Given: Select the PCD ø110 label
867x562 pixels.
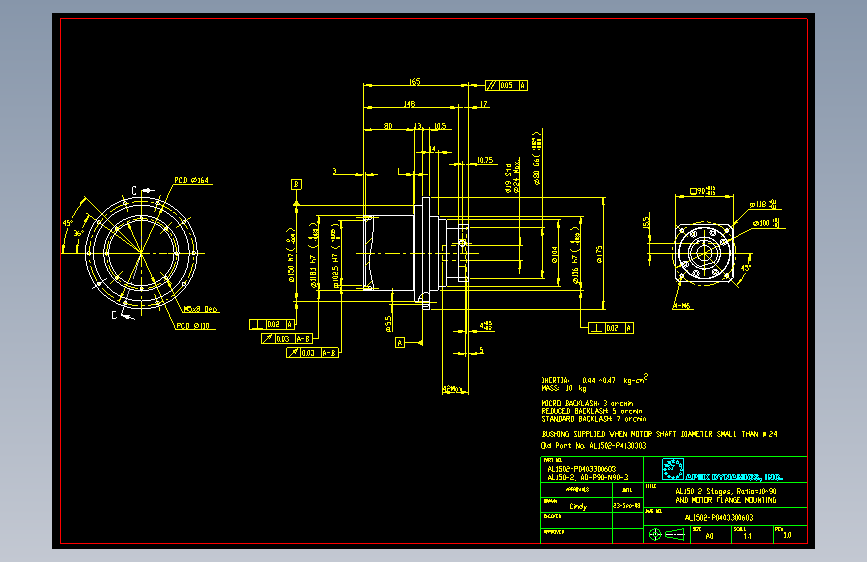Looking at the screenshot, I should tap(193, 326).
